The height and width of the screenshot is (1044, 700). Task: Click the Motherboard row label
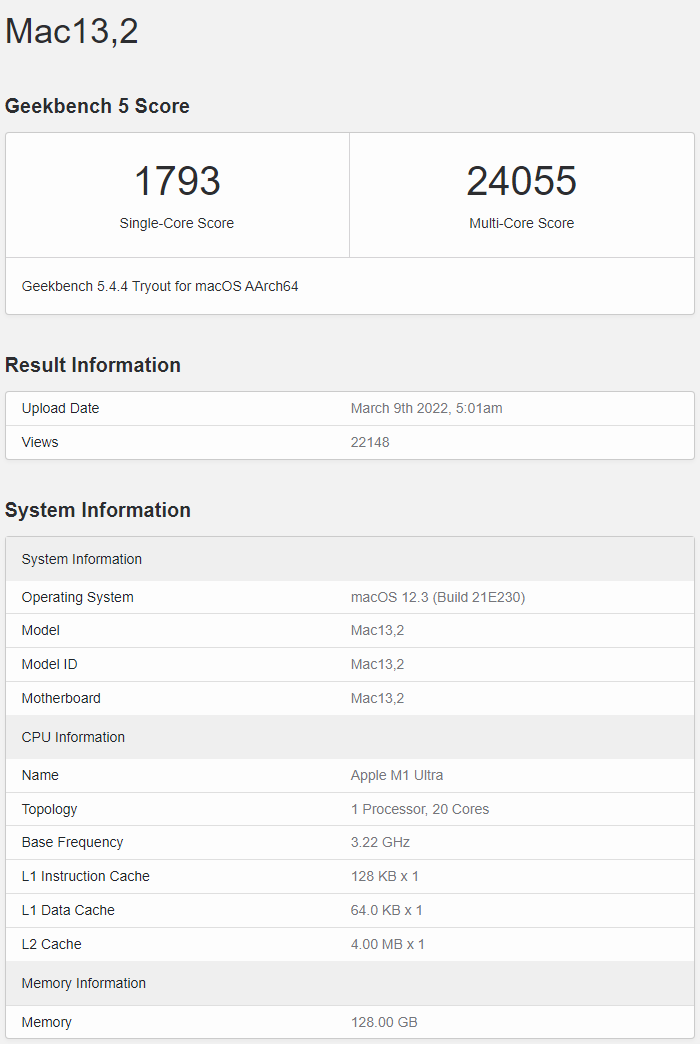[61, 698]
